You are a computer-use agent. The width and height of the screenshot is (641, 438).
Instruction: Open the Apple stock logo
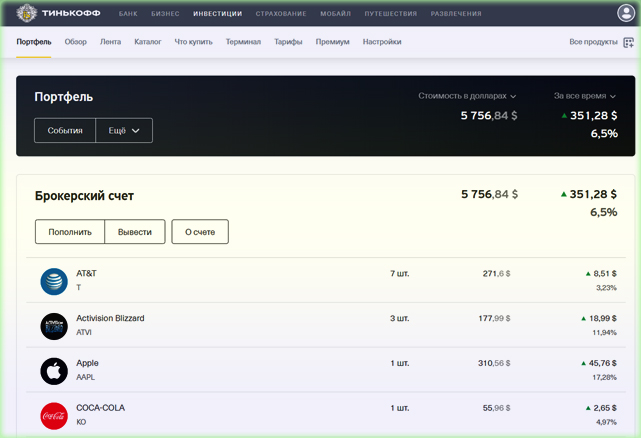pos(54,371)
